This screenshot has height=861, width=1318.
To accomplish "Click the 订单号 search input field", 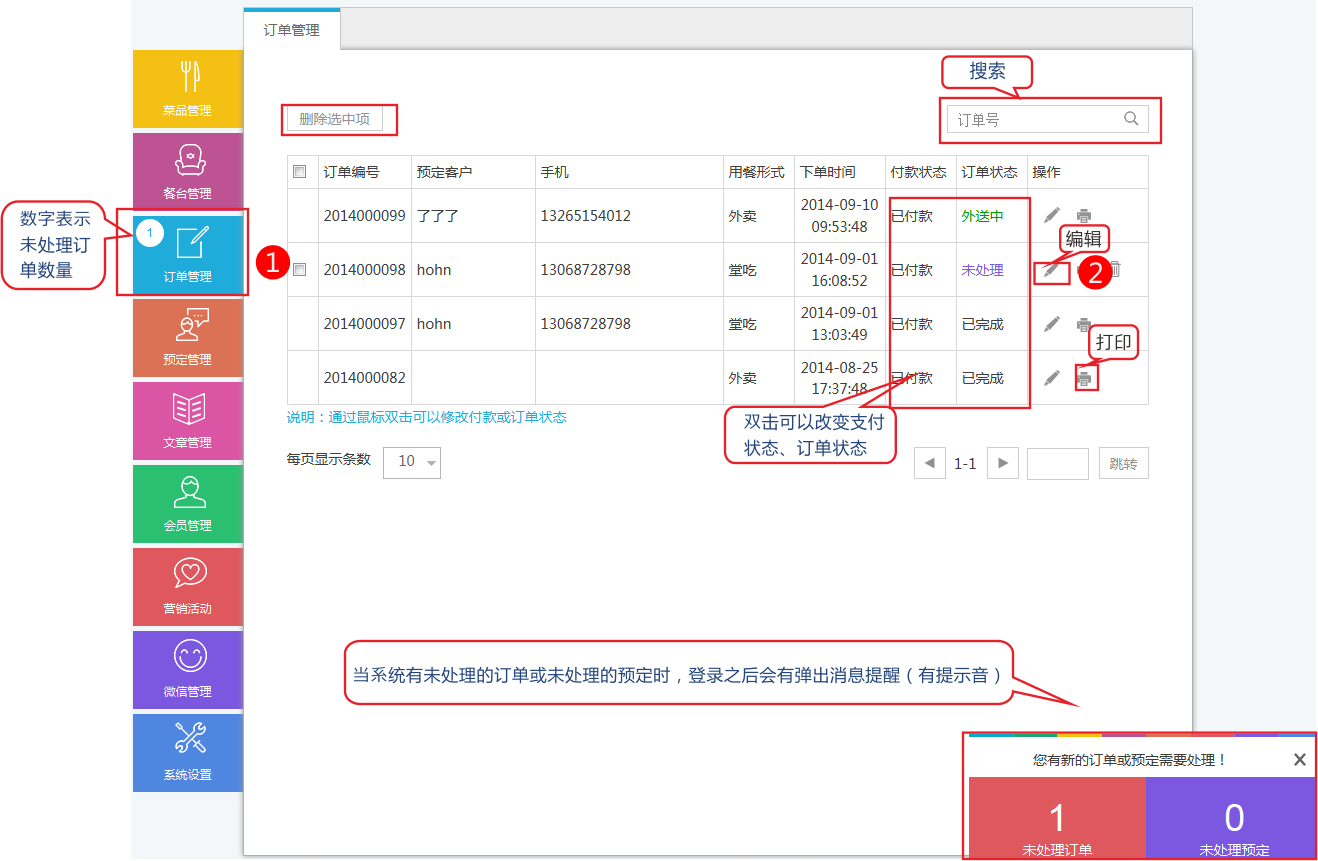I will pyautogui.click(x=1033, y=119).
